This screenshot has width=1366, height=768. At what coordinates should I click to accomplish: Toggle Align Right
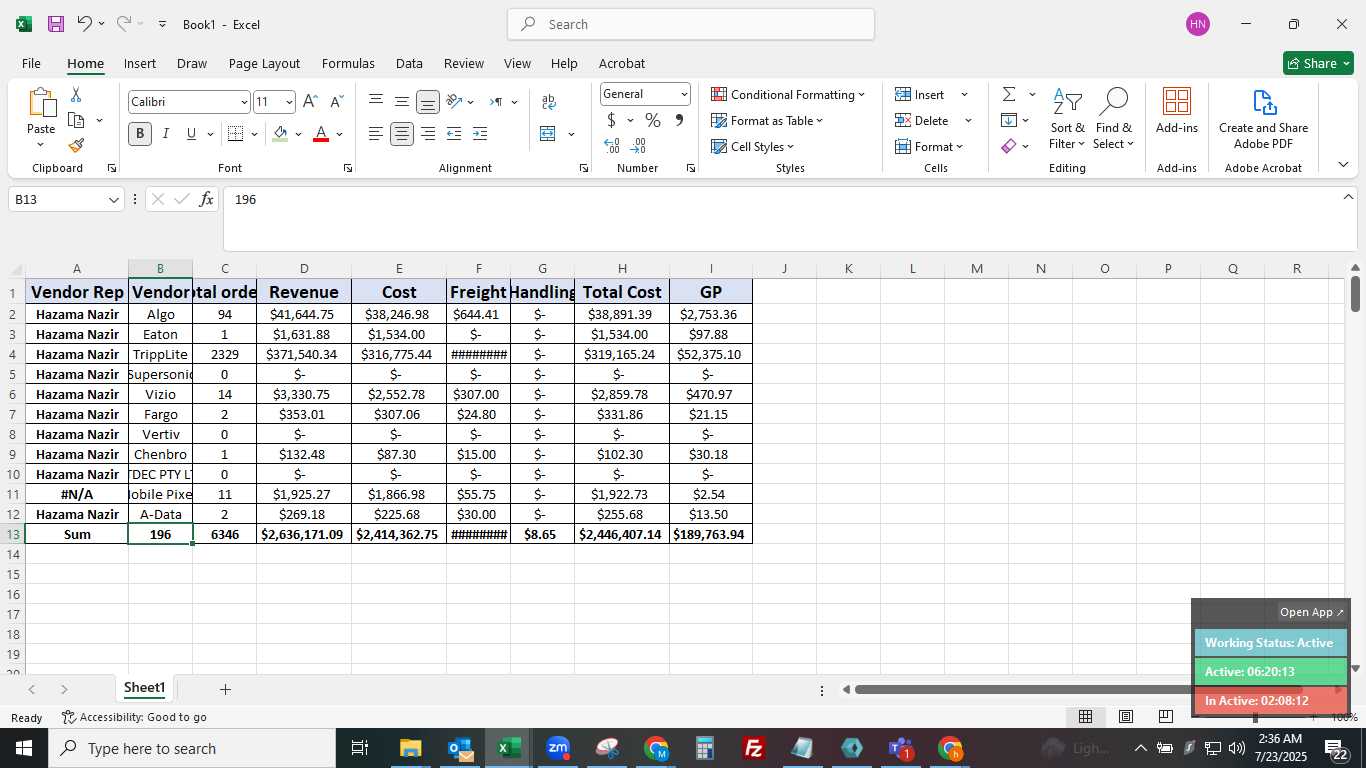(x=428, y=133)
